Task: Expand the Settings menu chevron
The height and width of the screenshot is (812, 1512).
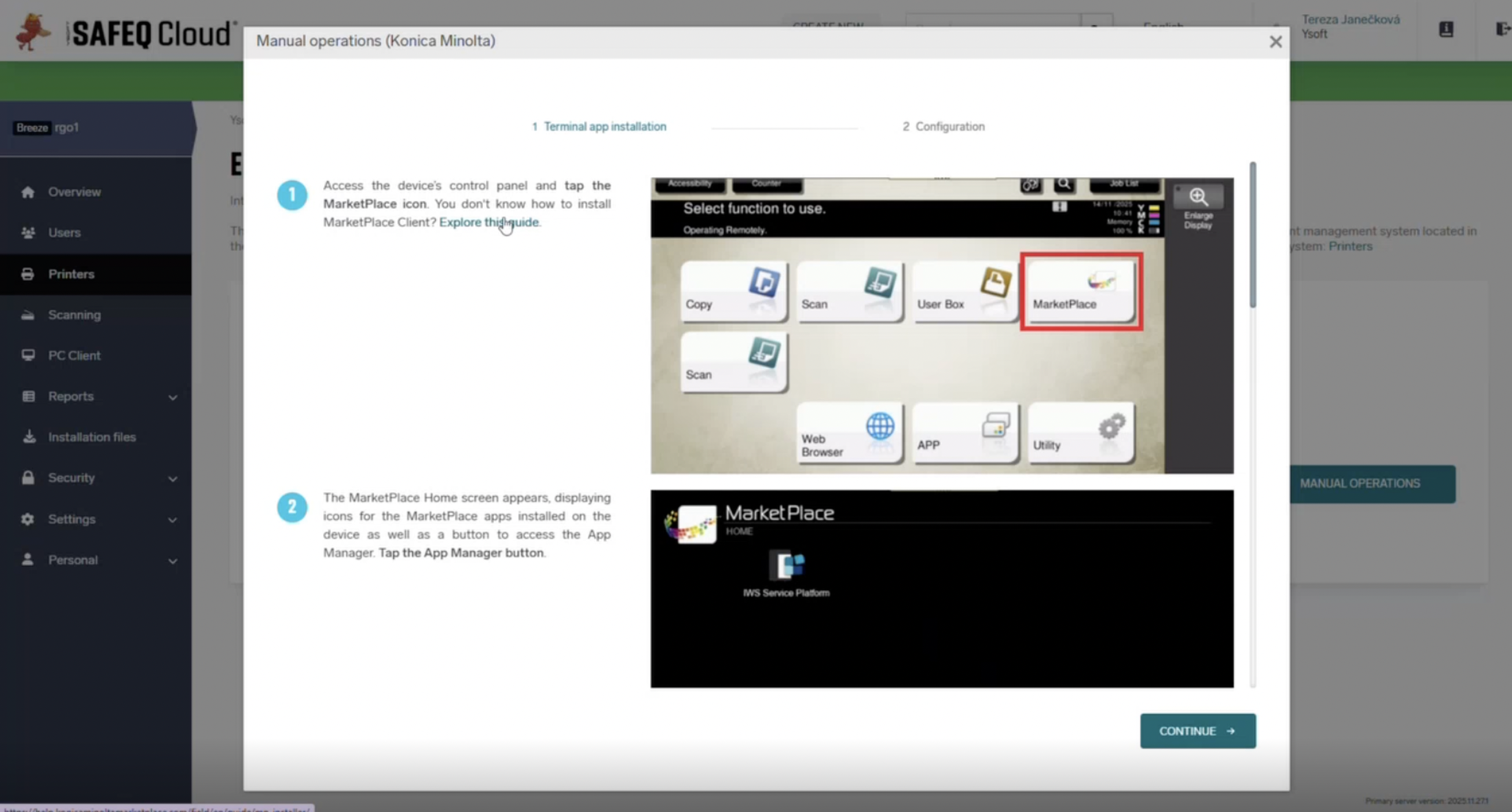Action: [173, 520]
